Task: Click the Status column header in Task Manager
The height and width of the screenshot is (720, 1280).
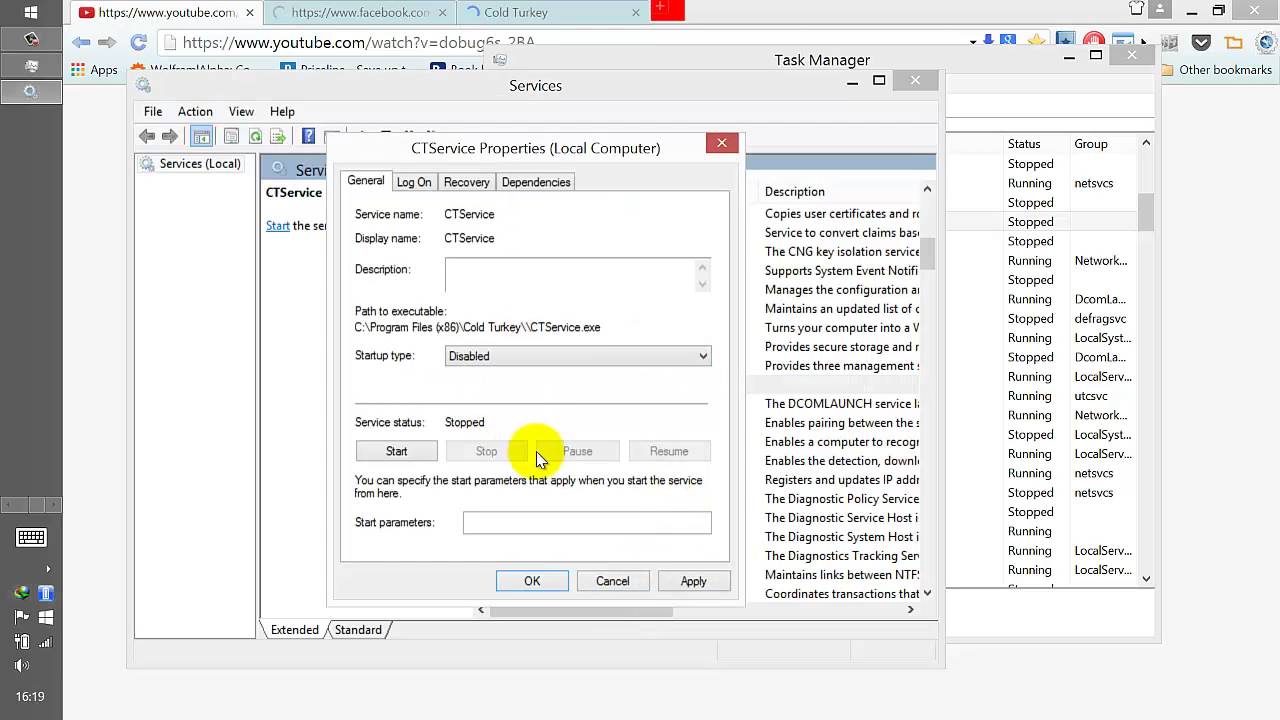Action: pyautogui.click(x=1024, y=144)
